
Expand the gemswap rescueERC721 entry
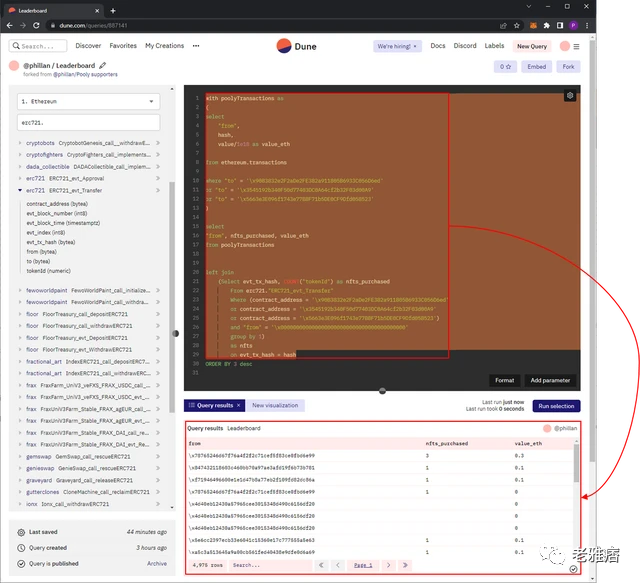point(20,456)
